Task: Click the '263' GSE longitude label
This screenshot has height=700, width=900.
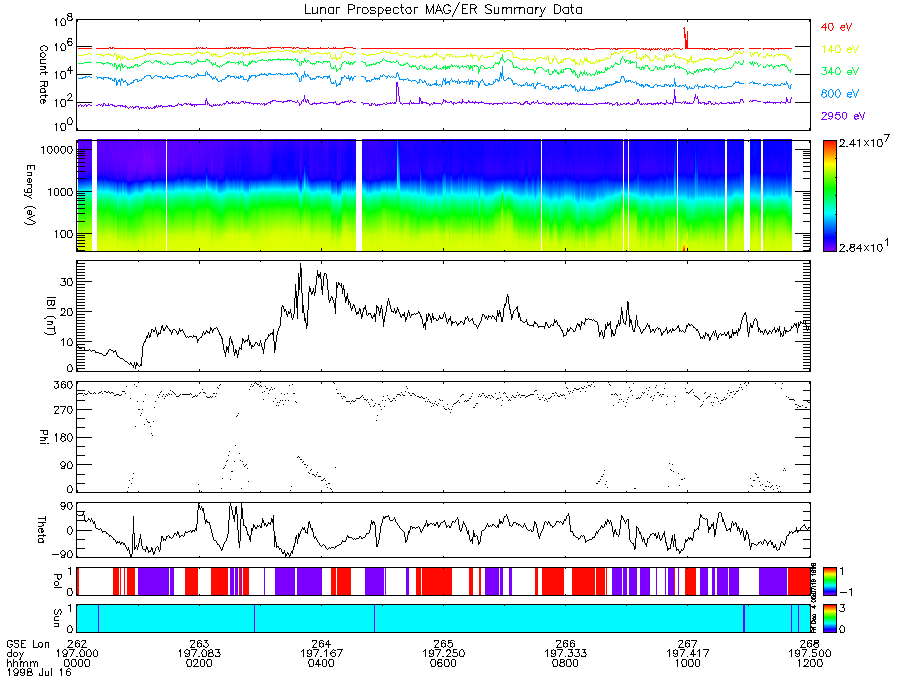Action: pyautogui.click(x=199, y=644)
